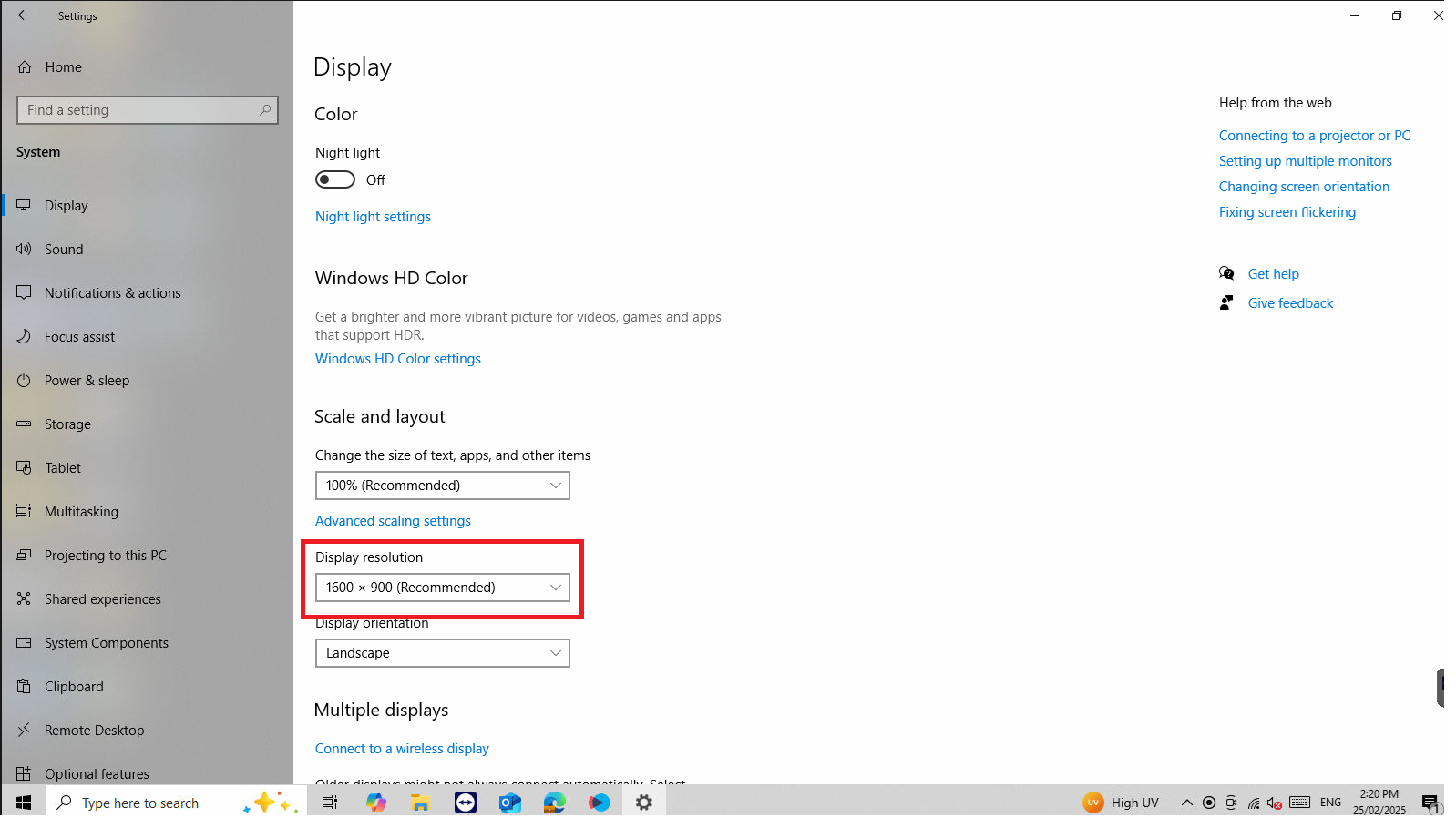This screenshot has width=1456, height=818.
Task: Toggle the Night light switch
Action: point(335,180)
